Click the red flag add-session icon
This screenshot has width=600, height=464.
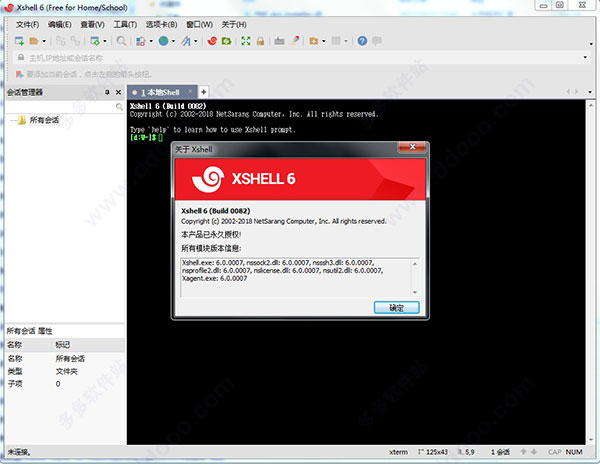[x=19, y=74]
